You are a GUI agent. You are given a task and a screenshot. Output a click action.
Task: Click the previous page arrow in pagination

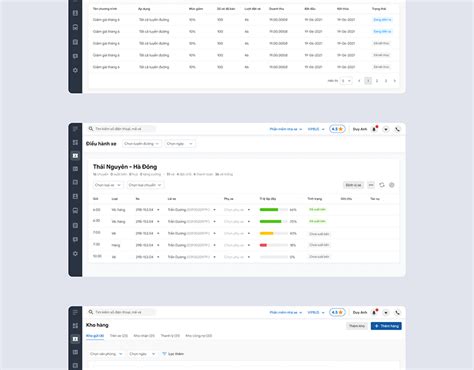(359, 81)
